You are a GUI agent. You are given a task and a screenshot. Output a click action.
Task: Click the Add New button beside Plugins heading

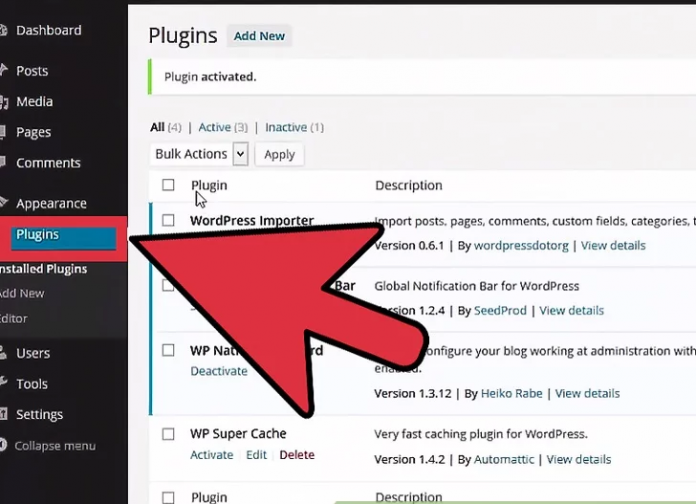pyautogui.click(x=259, y=36)
